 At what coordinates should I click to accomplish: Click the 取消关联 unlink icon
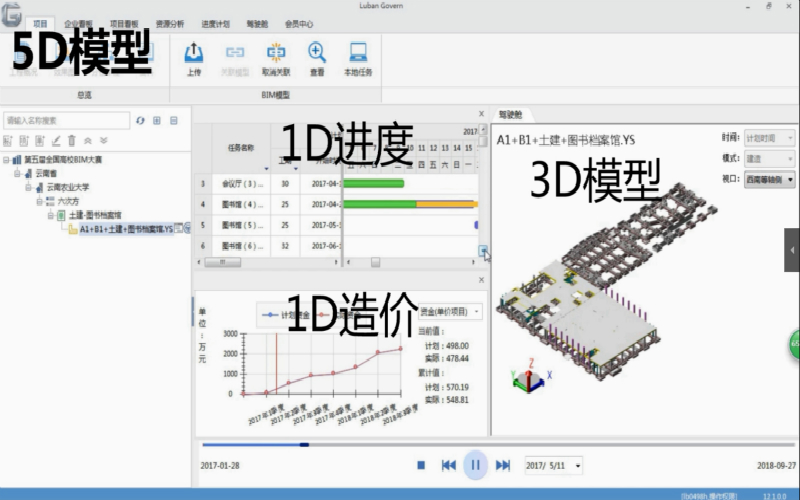coord(276,53)
